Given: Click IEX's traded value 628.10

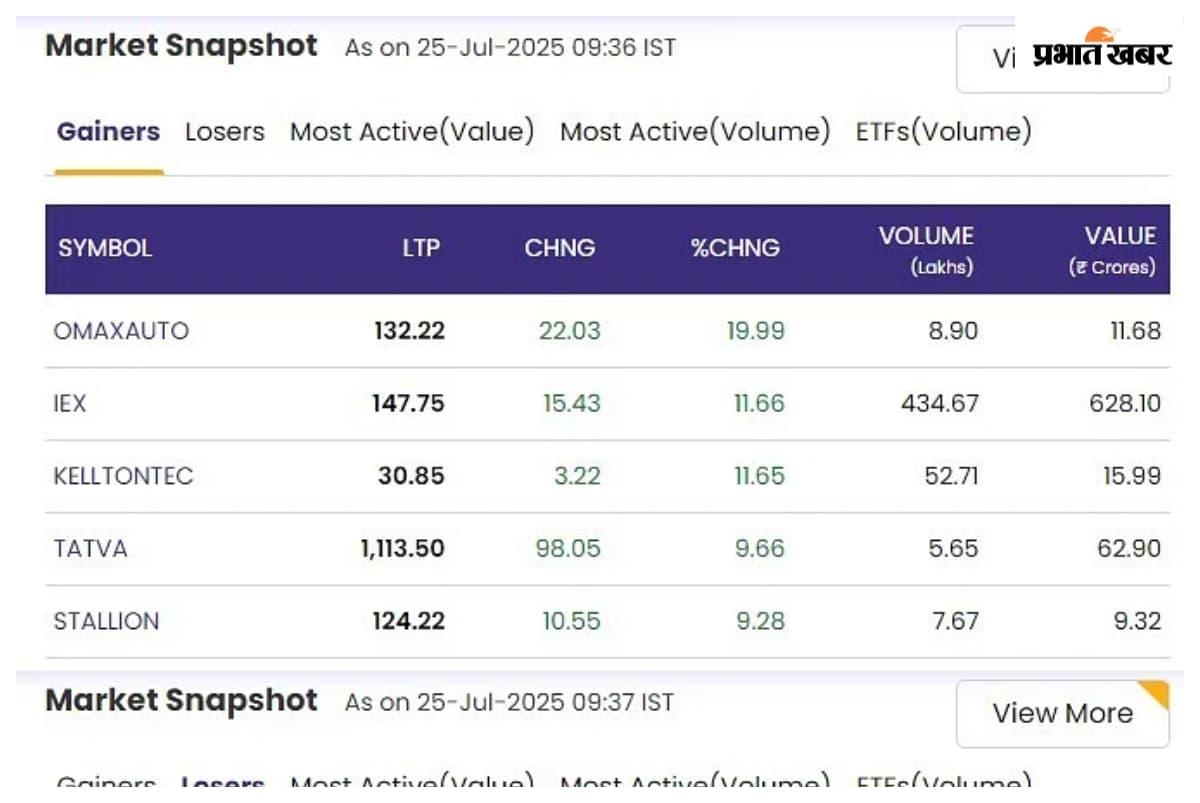Looking at the screenshot, I should click(x=1125, y=403).
